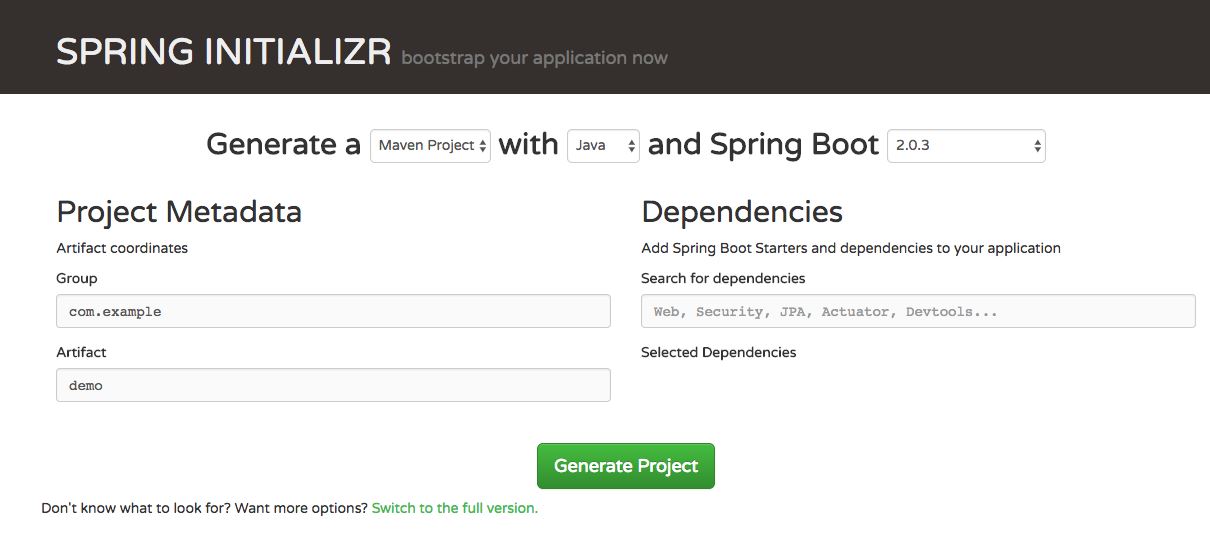Screen dimensions: 1210x540
Task: Click the large Dependencies section heading
Action: [x=742, y=212]
